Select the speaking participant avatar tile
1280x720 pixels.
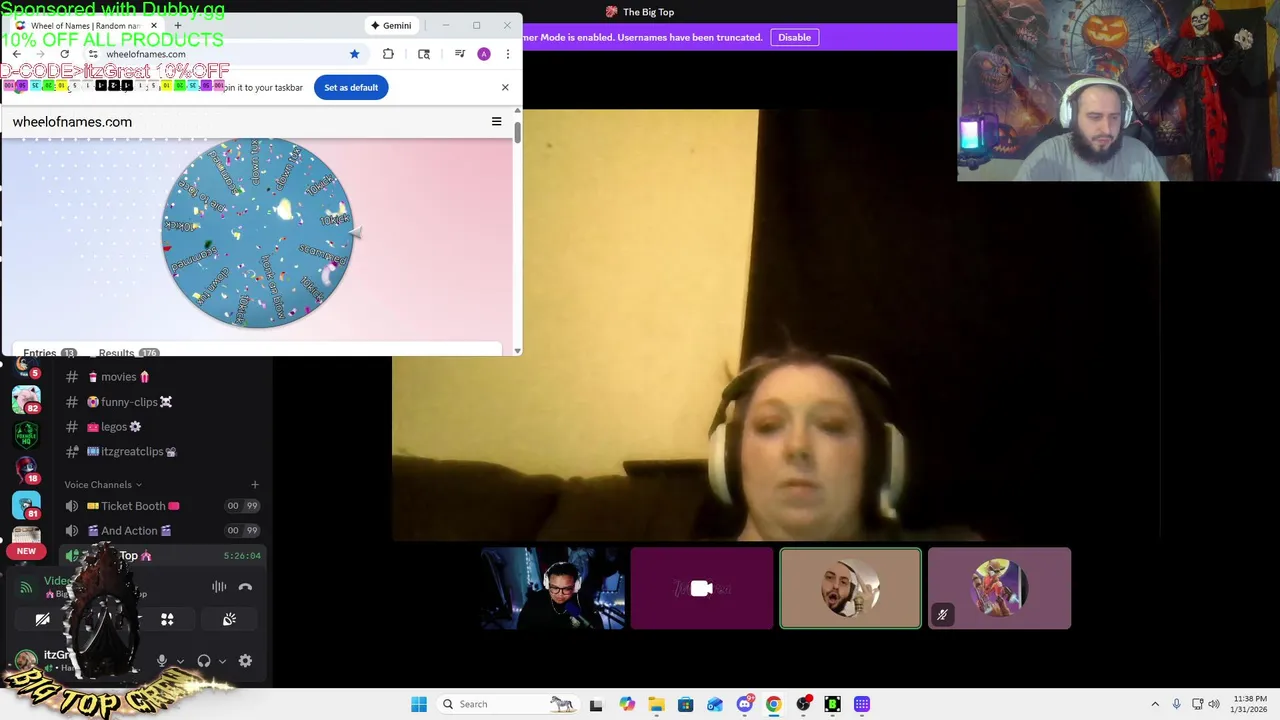pos(850,588)
